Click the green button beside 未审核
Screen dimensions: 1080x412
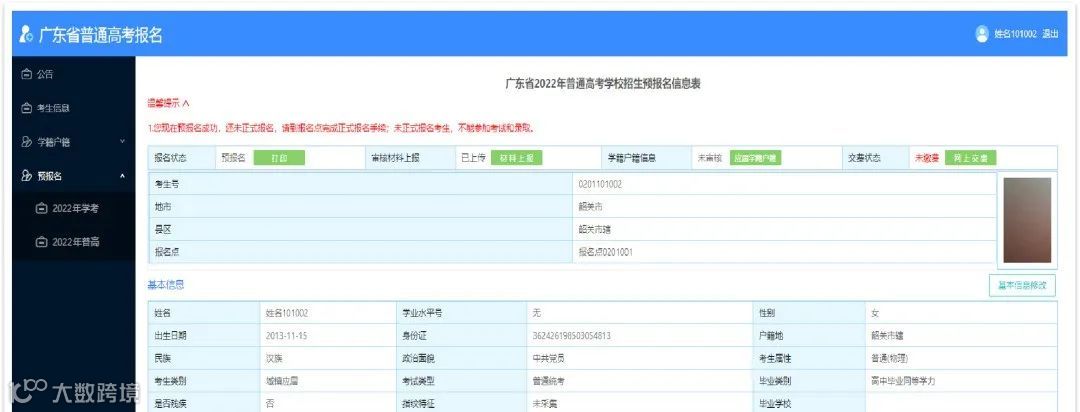pos(756,158)
